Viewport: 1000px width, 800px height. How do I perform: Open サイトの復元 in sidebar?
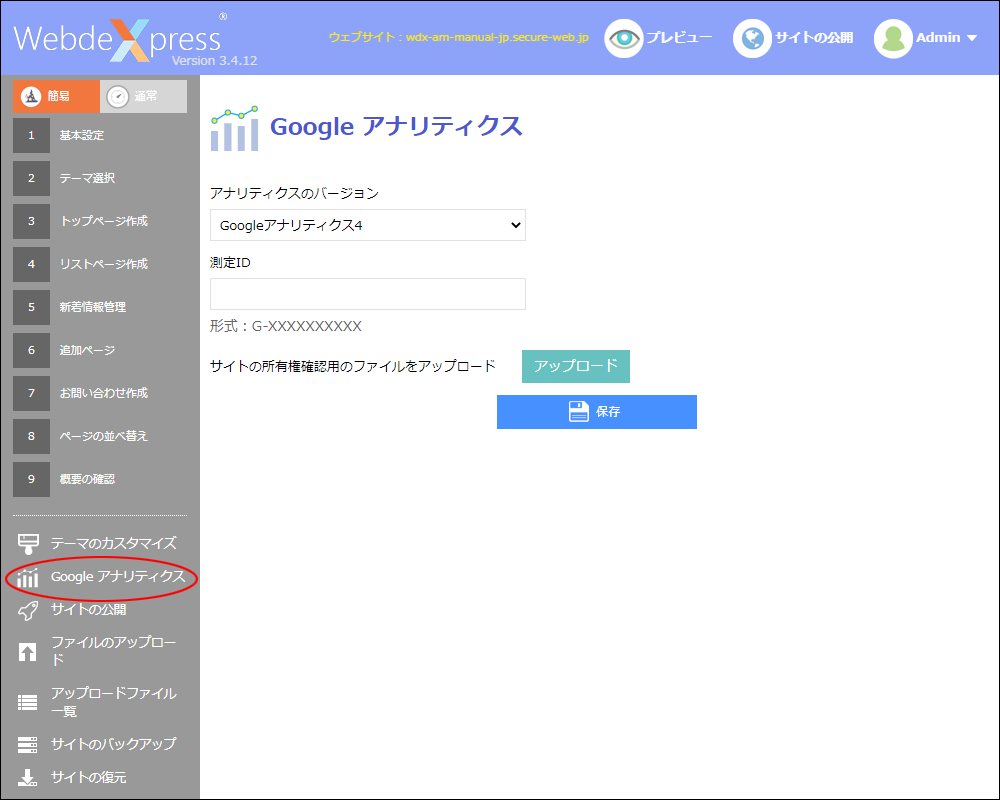[89, 777]
